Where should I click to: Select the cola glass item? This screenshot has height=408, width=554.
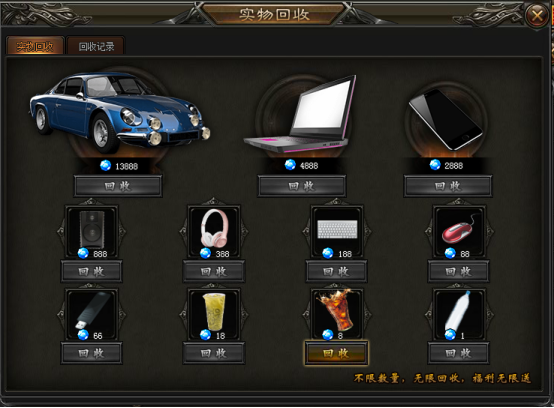[x=336, y=309]
